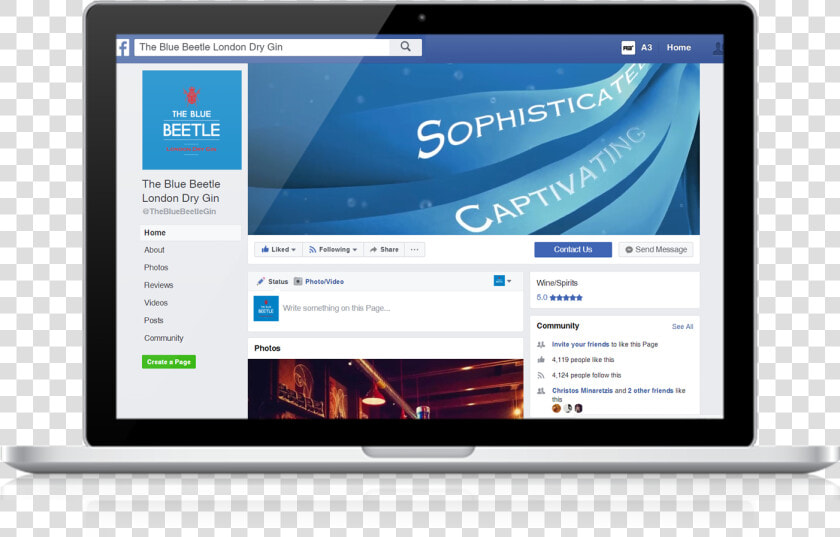Open the Following dropdown button
This screenshot has height=537, width=840.
[x=333, y=250]
